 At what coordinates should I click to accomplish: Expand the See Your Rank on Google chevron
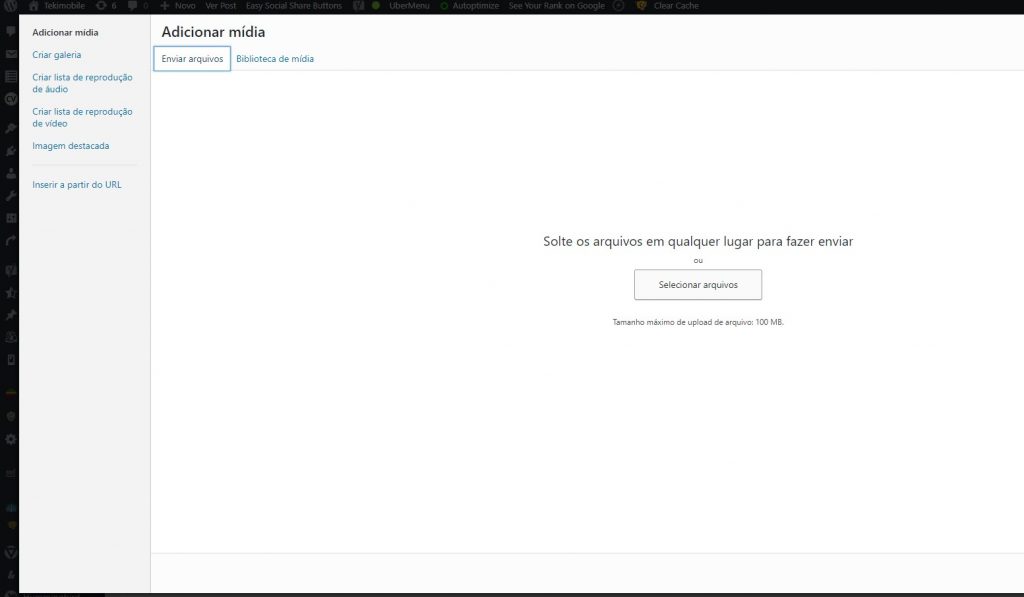point(619,6)
